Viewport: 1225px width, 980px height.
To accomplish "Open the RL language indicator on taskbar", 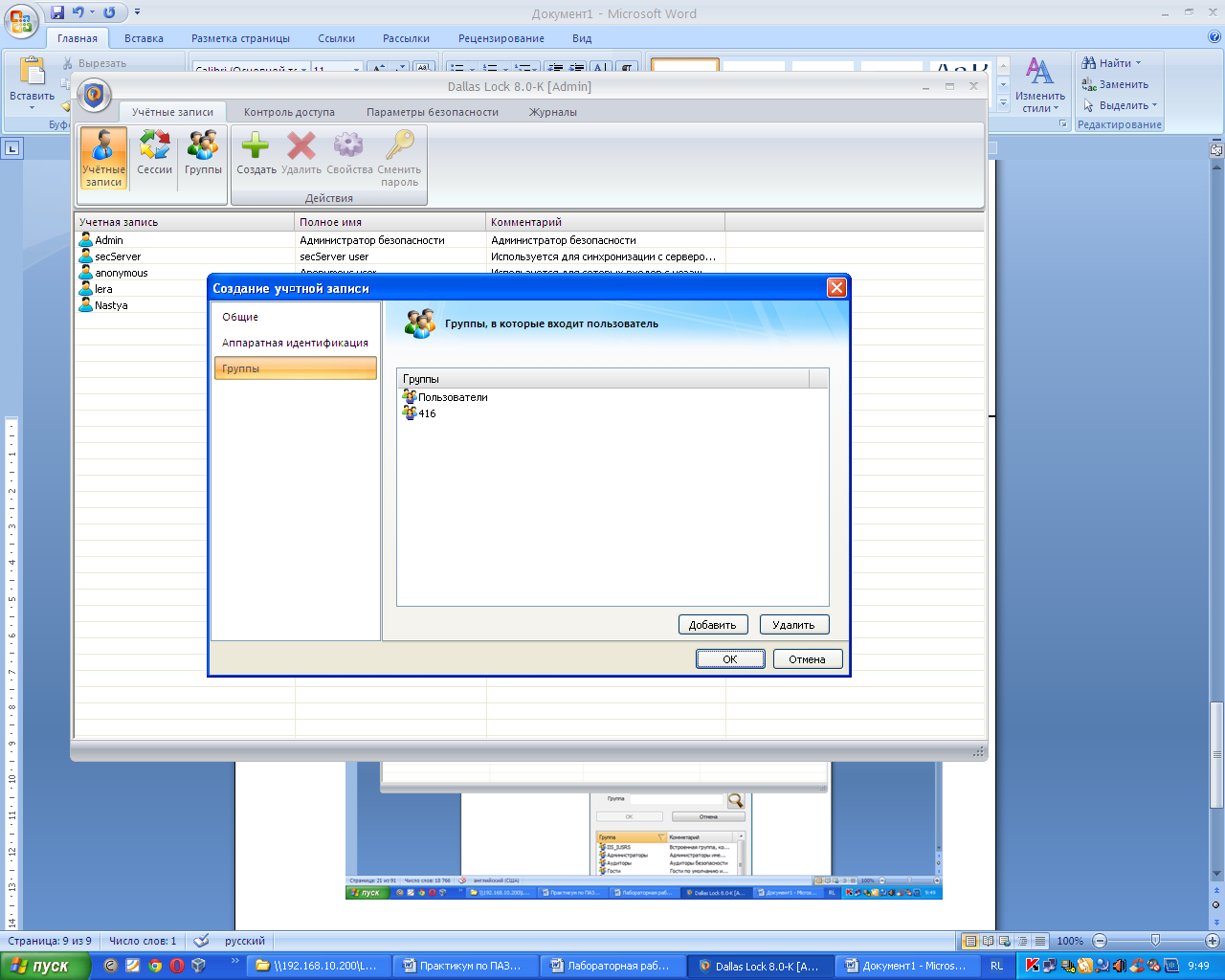I will tap(997, 966).
